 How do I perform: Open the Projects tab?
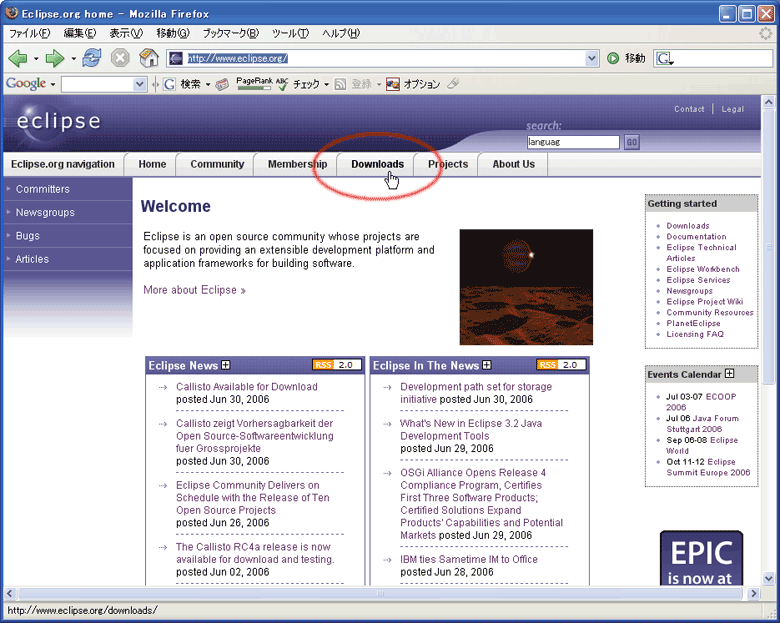448,164
